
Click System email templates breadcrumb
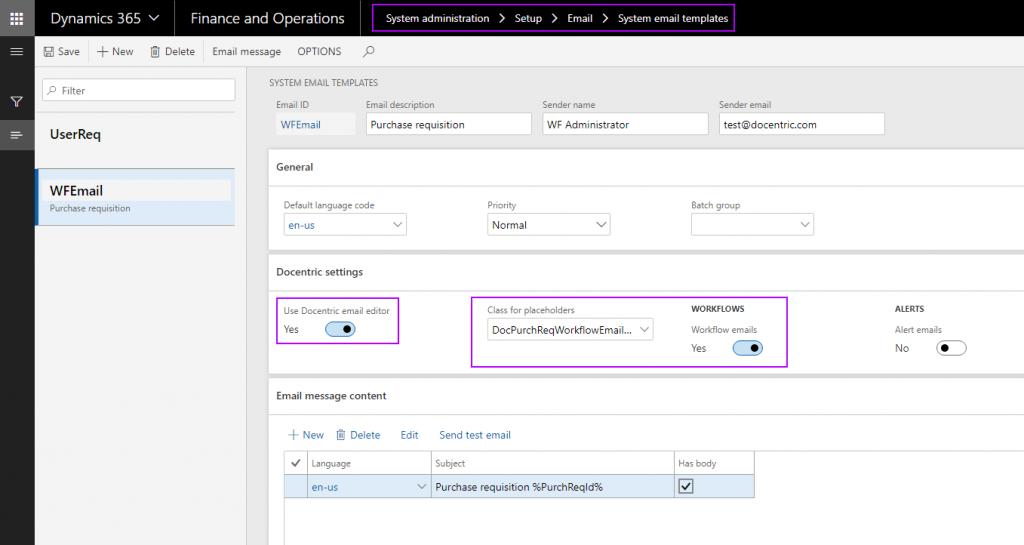coord(673,18)
